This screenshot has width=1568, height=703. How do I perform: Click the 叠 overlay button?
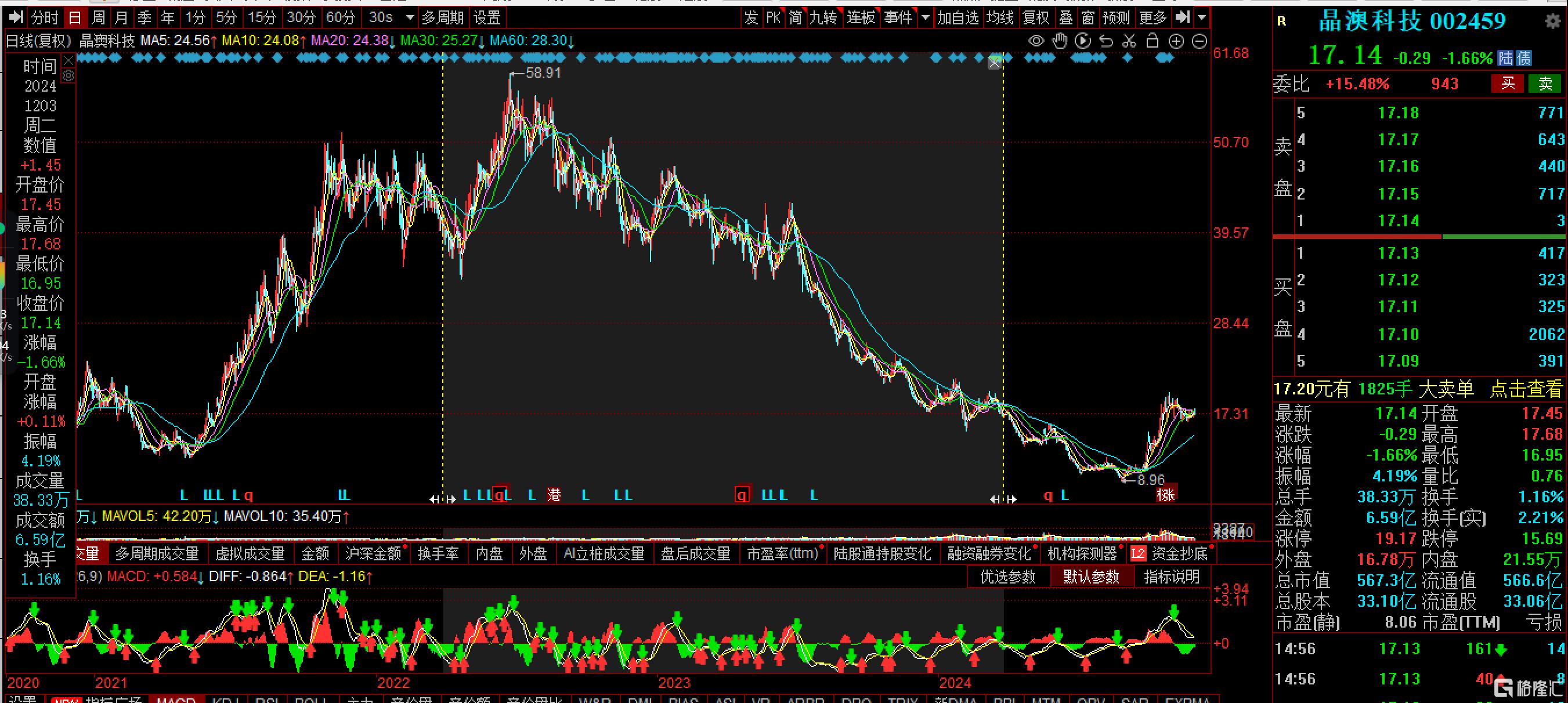coord(1066,17)
